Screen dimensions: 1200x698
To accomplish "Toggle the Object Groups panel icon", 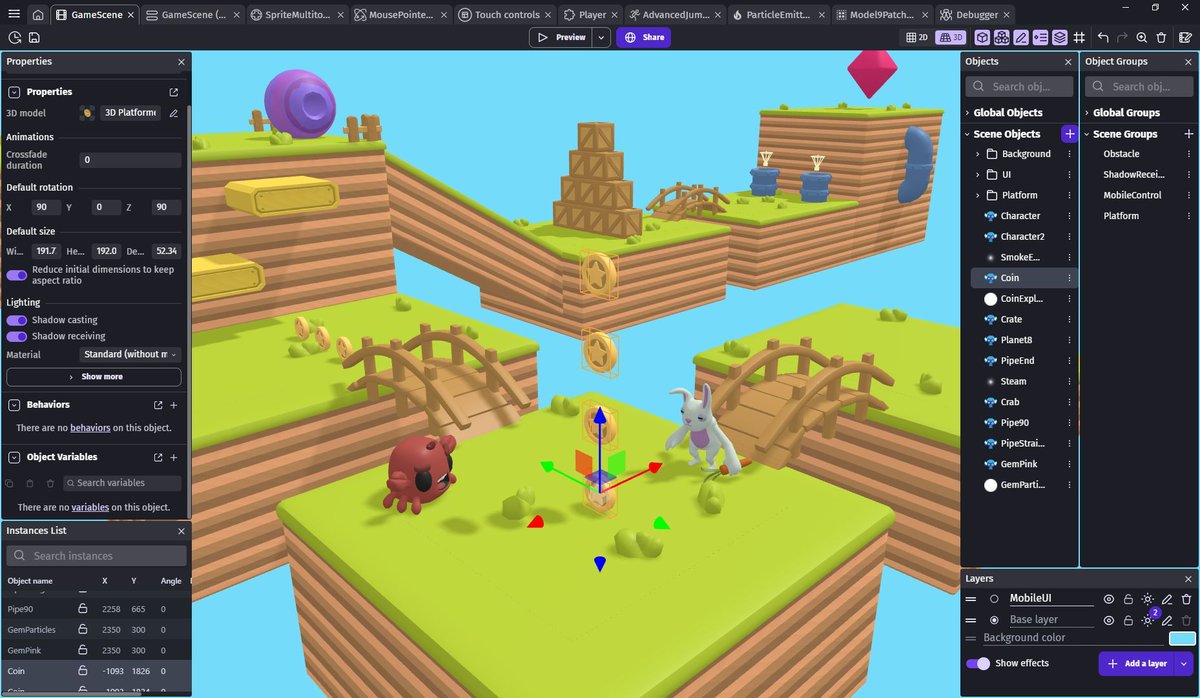I will [x=1002, y=37].
